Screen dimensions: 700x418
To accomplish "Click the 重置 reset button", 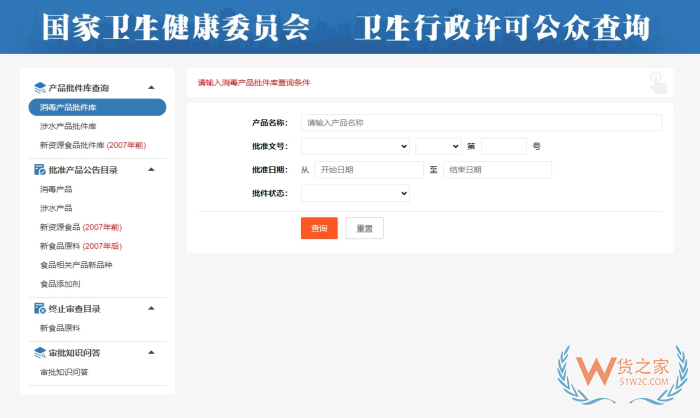I will tap(364, 228).
